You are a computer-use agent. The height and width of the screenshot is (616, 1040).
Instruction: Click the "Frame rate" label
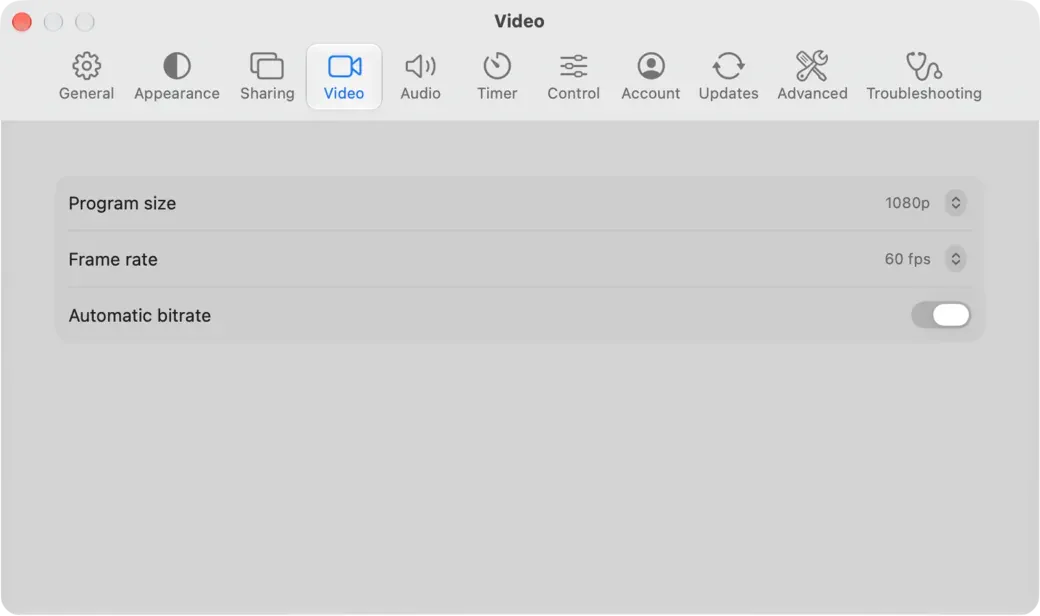[113, 259]
